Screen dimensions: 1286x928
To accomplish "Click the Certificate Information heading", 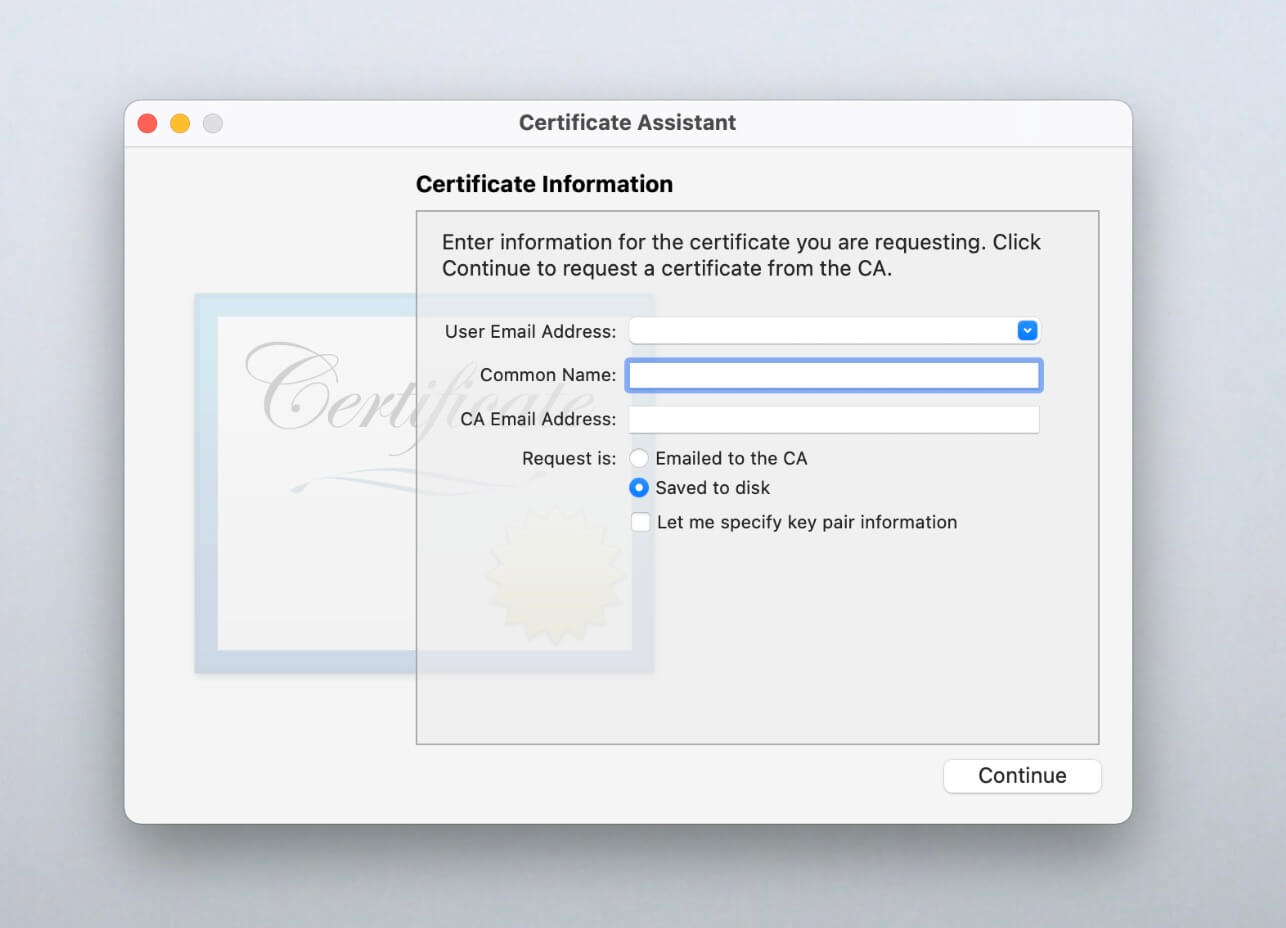I will click(x=544, y=184).
